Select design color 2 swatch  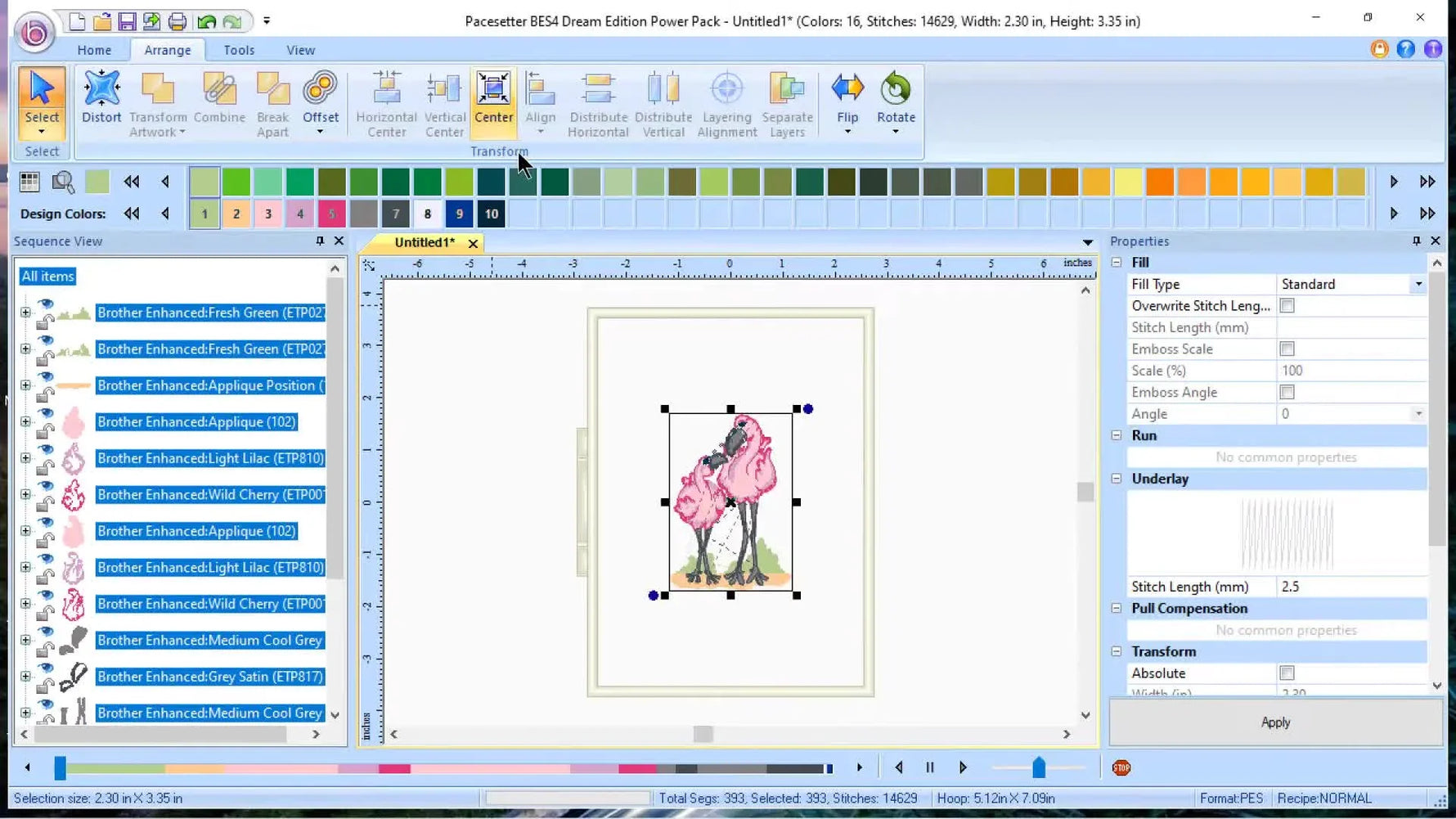236,214
